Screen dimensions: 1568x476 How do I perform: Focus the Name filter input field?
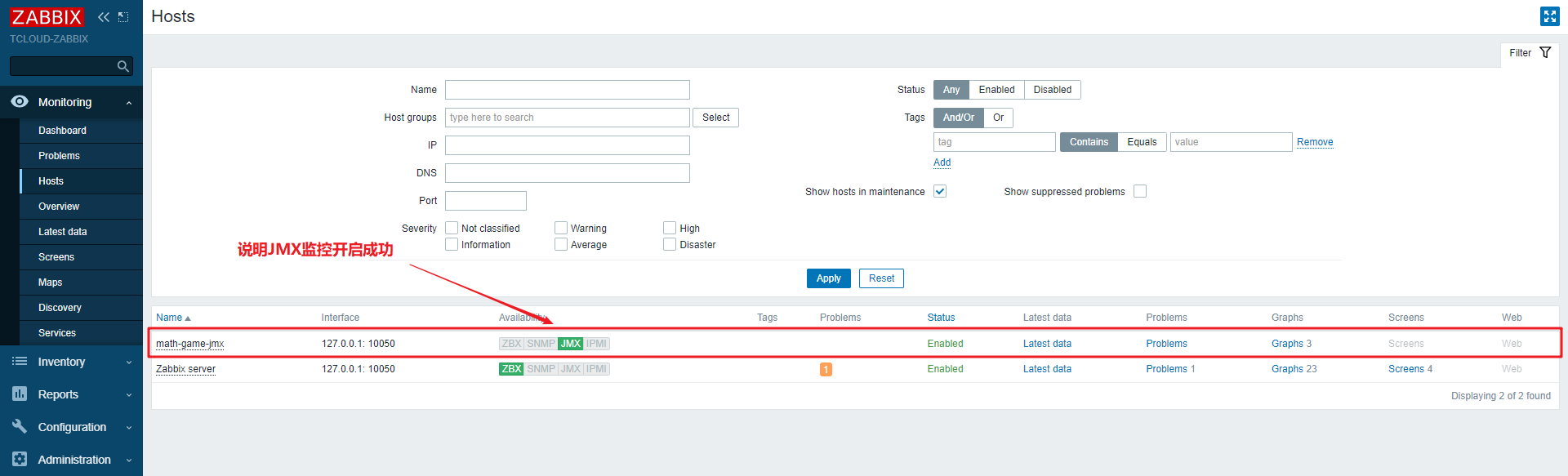click(568, 90)
